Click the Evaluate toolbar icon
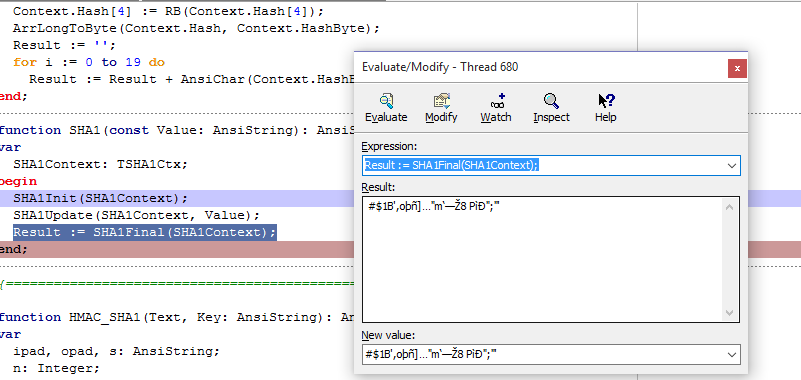This screenshot has width=801, height=380. [386, 101]
